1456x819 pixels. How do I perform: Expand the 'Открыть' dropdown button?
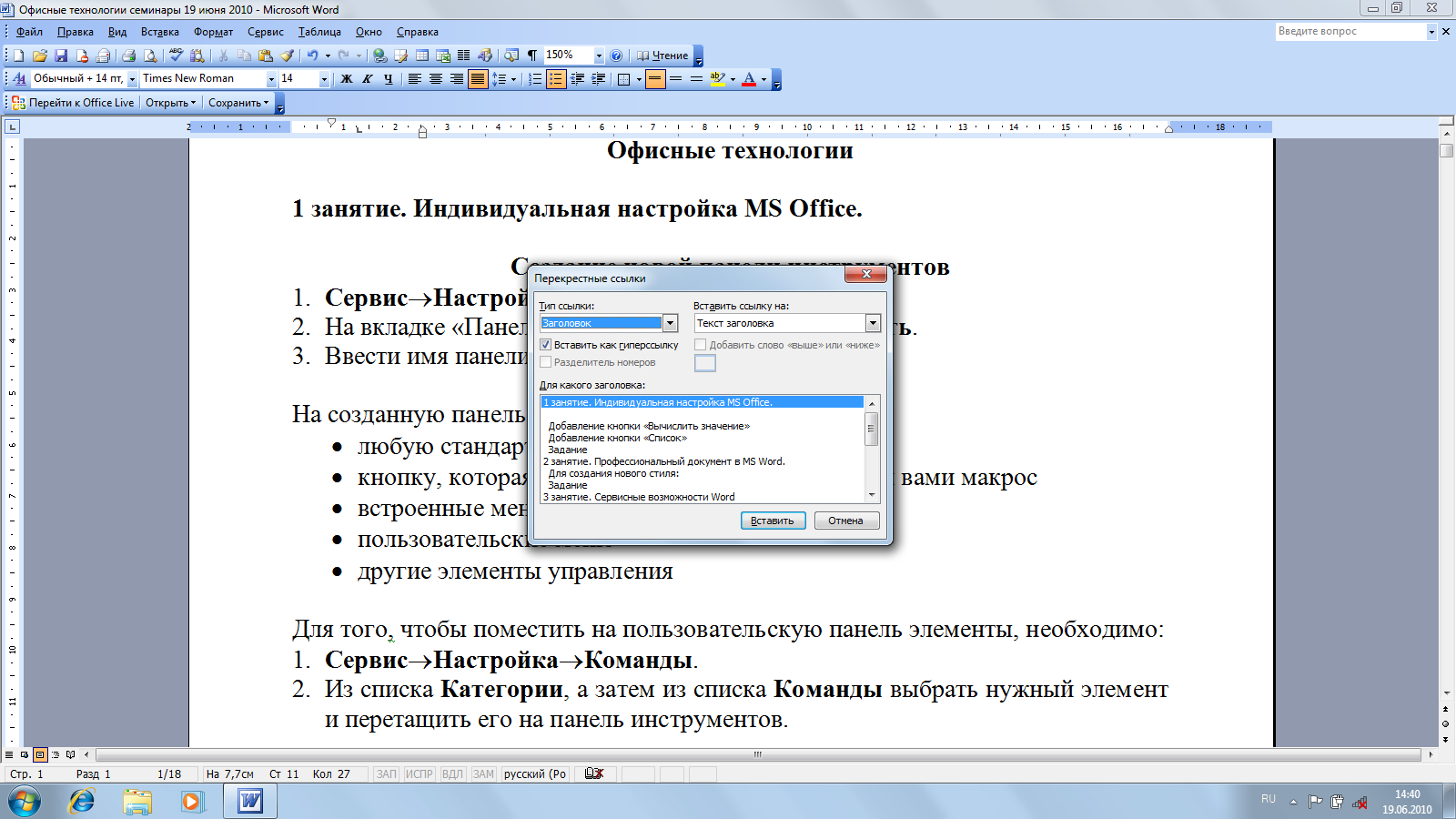(x=171, y=103)
